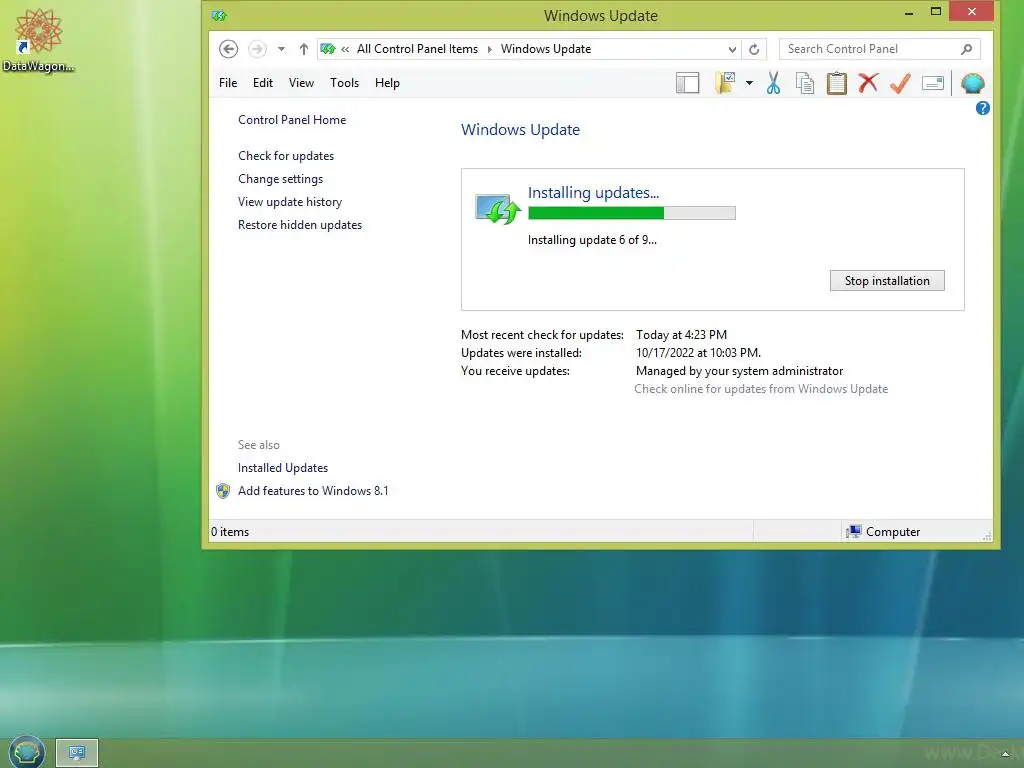Screen dimensions: 1024x768
Task: Expand the folder options toolbar dropdown arrow
Action: [750, 83]
